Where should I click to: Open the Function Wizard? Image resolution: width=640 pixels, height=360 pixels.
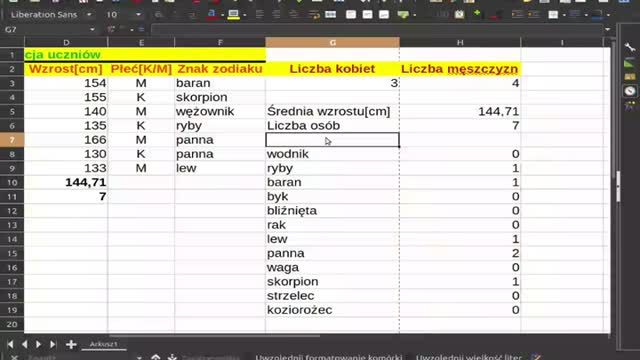111,29
